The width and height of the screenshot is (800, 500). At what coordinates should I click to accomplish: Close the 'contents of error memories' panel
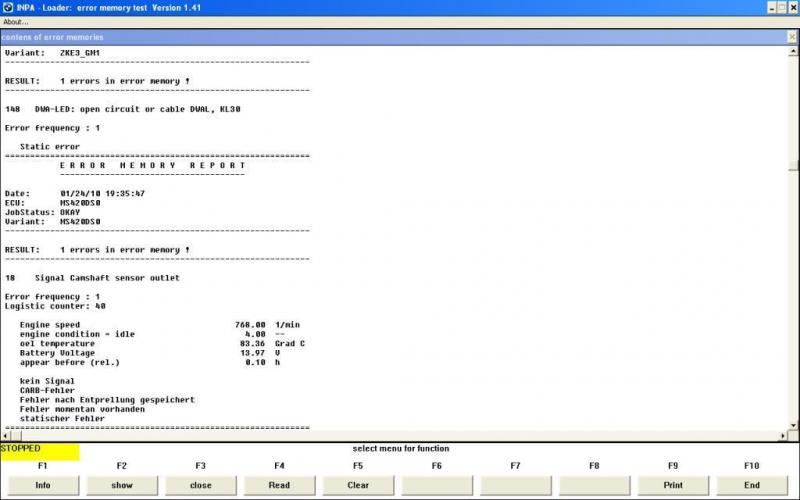click(x=792, y=37)
